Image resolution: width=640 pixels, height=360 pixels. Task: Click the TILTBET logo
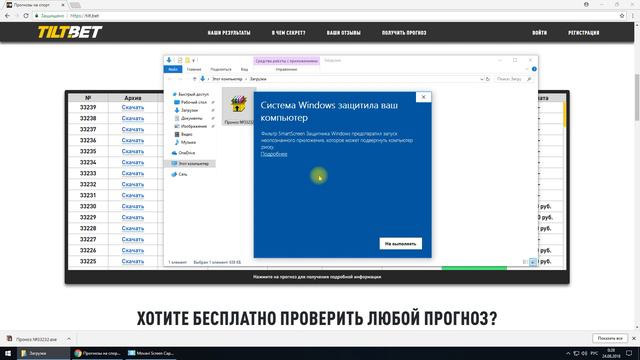click(70, 32)
